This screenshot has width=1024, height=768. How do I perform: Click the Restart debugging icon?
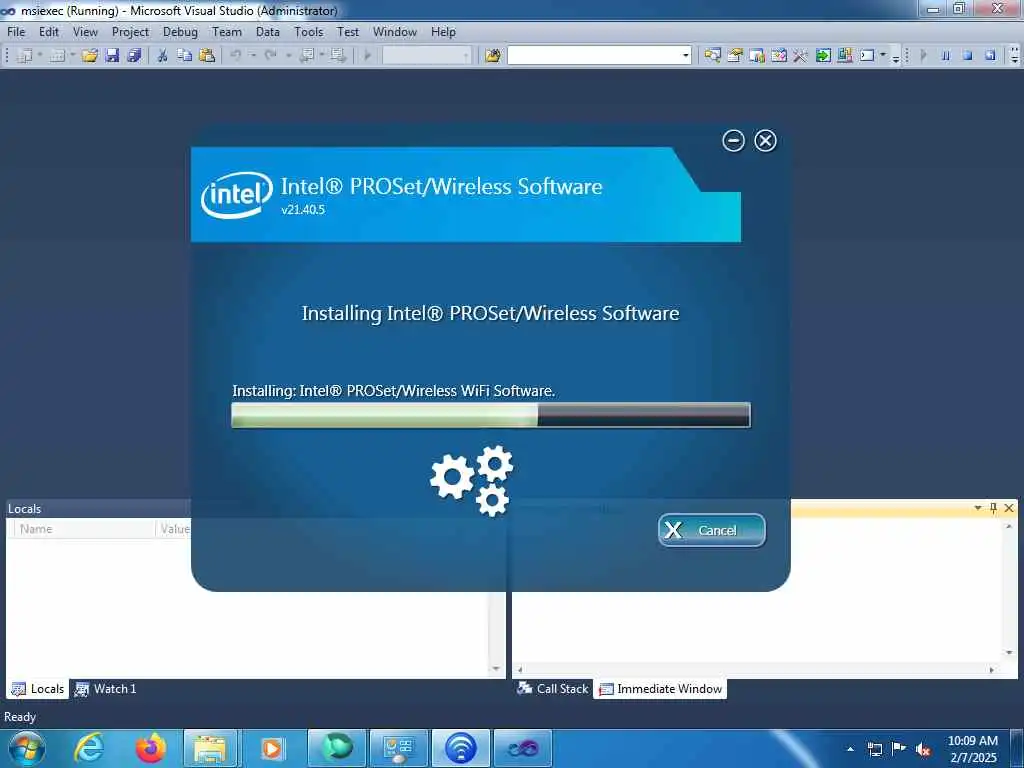990,56
